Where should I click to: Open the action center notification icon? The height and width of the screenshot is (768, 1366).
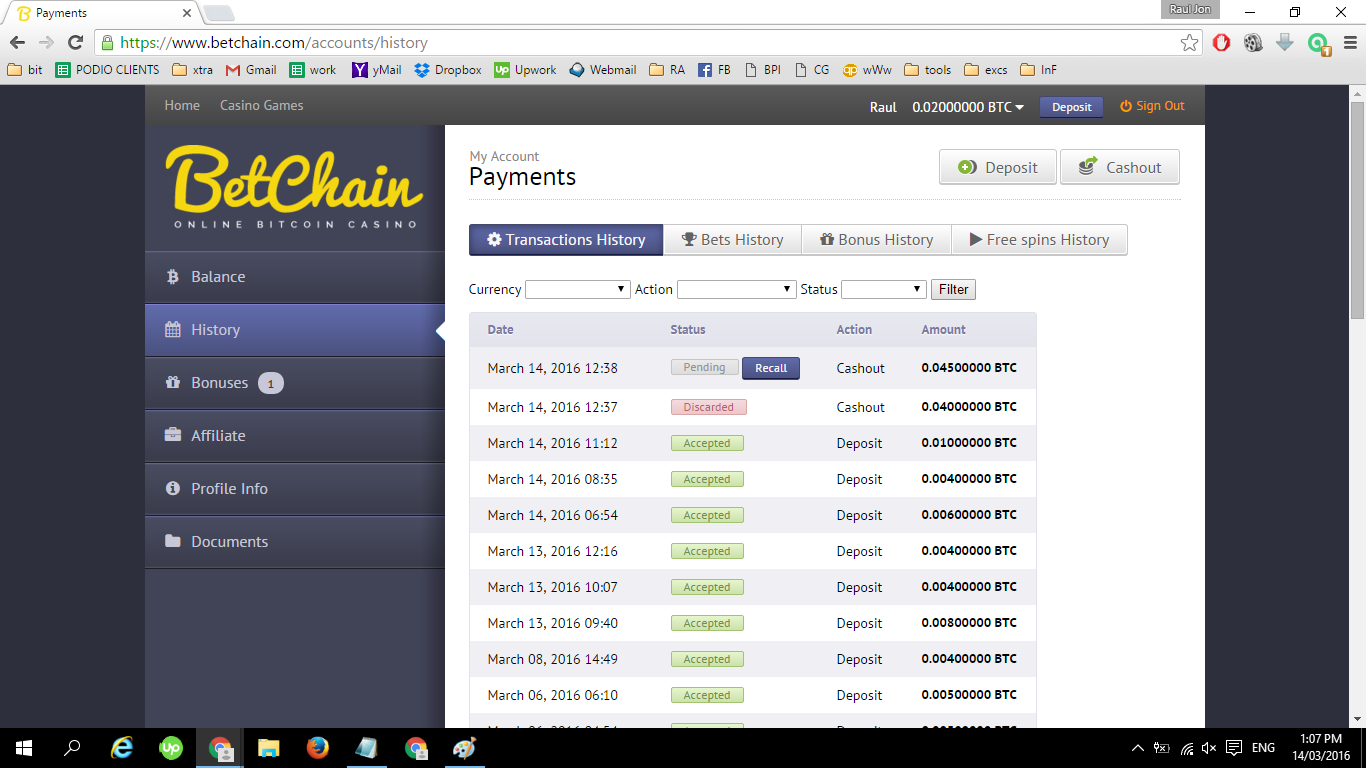1234,748
